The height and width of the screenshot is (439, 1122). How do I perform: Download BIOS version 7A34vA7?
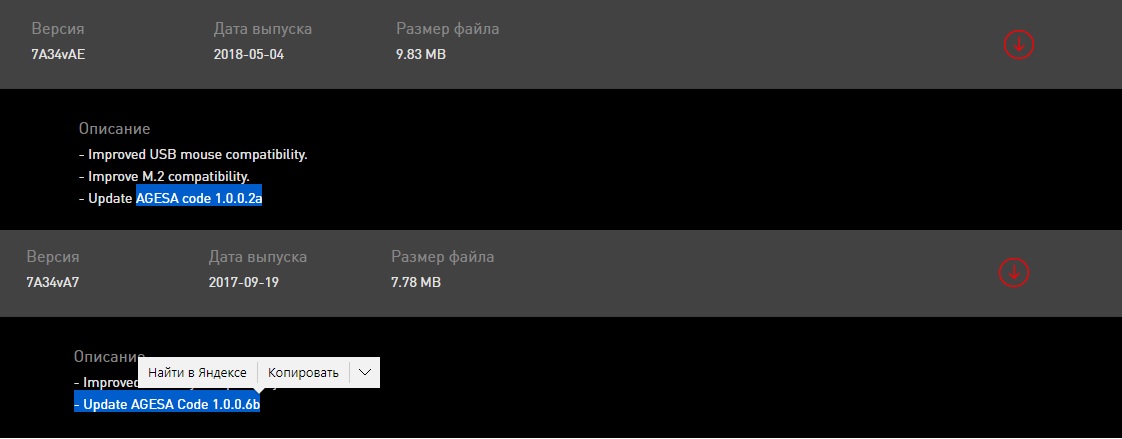tap(1013, 271)
